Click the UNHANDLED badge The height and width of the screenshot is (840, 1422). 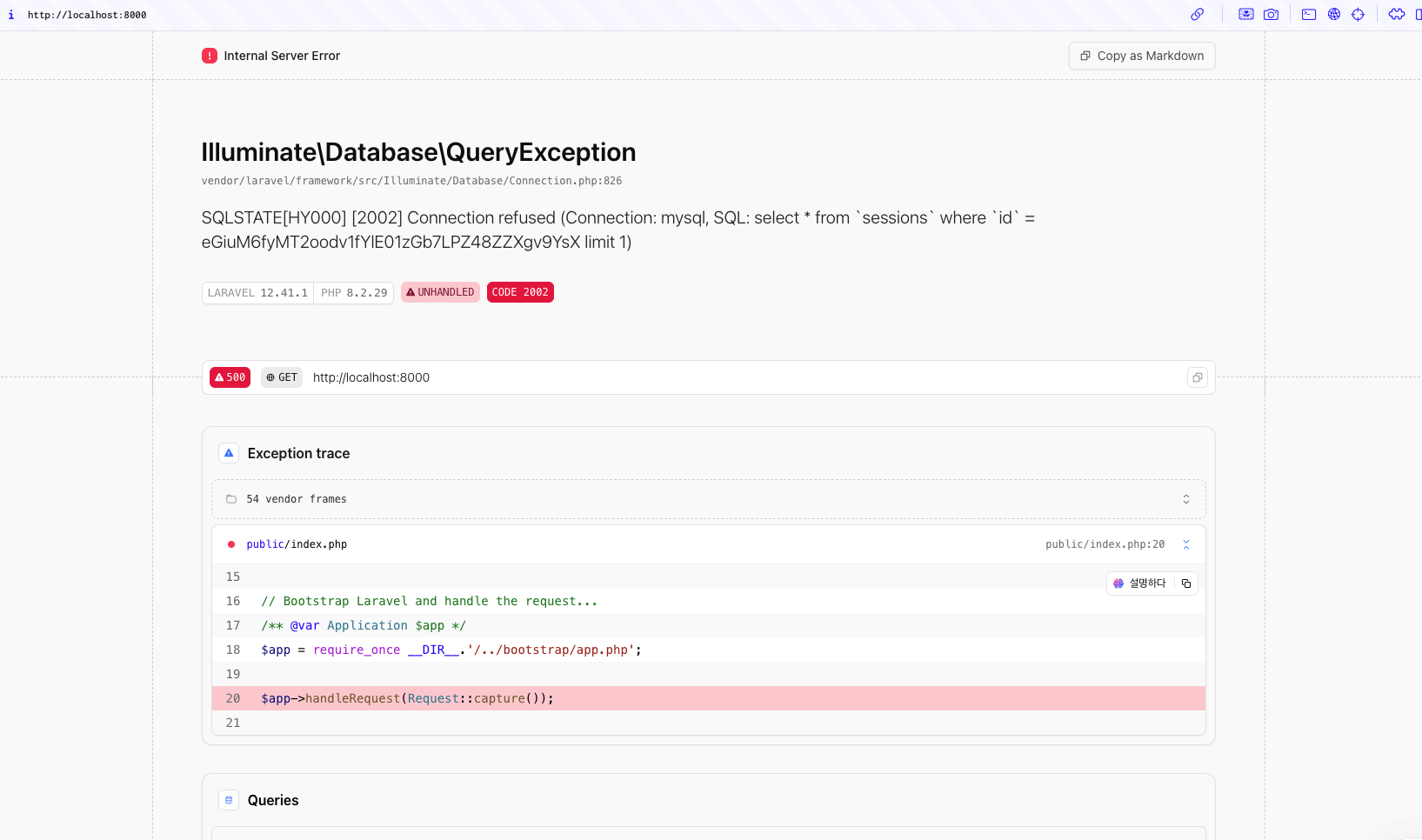tap(440, 292)
